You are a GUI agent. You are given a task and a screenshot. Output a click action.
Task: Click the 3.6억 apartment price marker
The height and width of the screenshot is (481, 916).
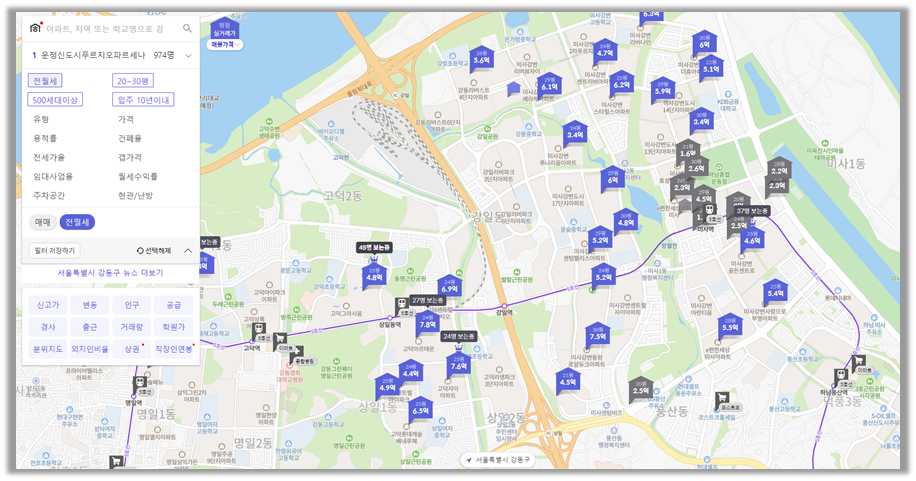click(x=481, y=58)
